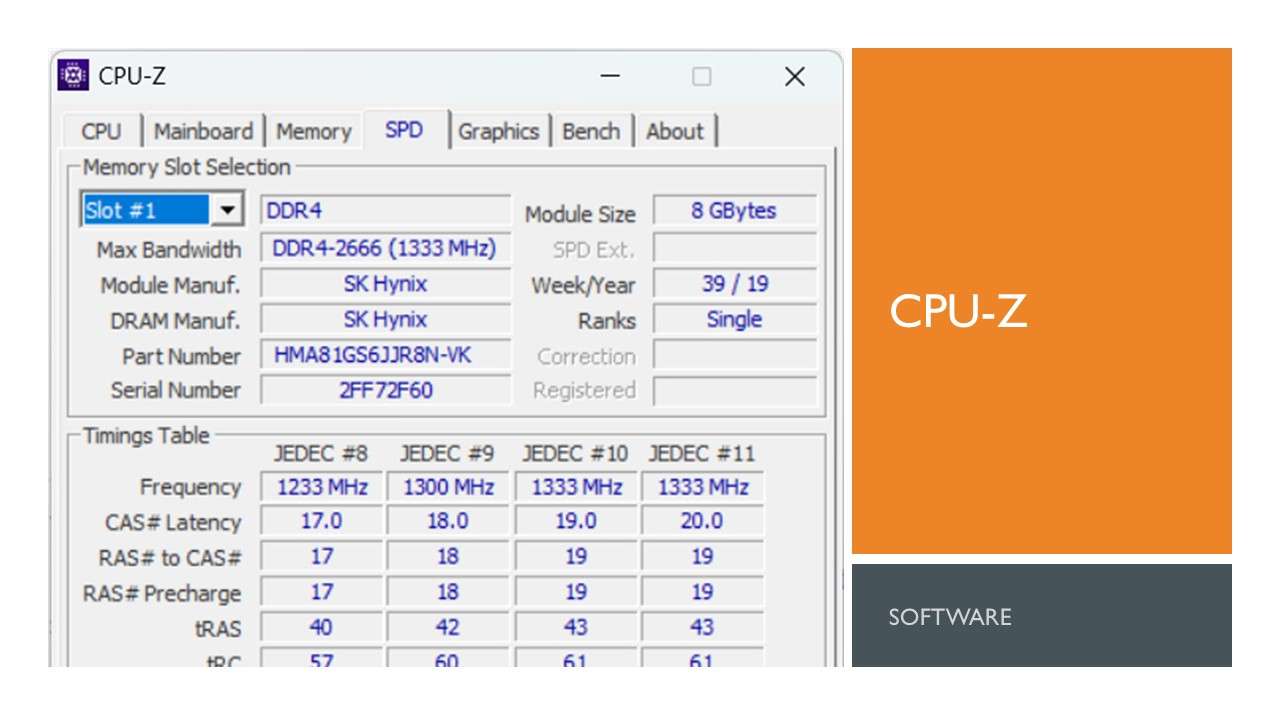
Task: Click the RAS# Precharge row label
Action: tap(162, 593)
